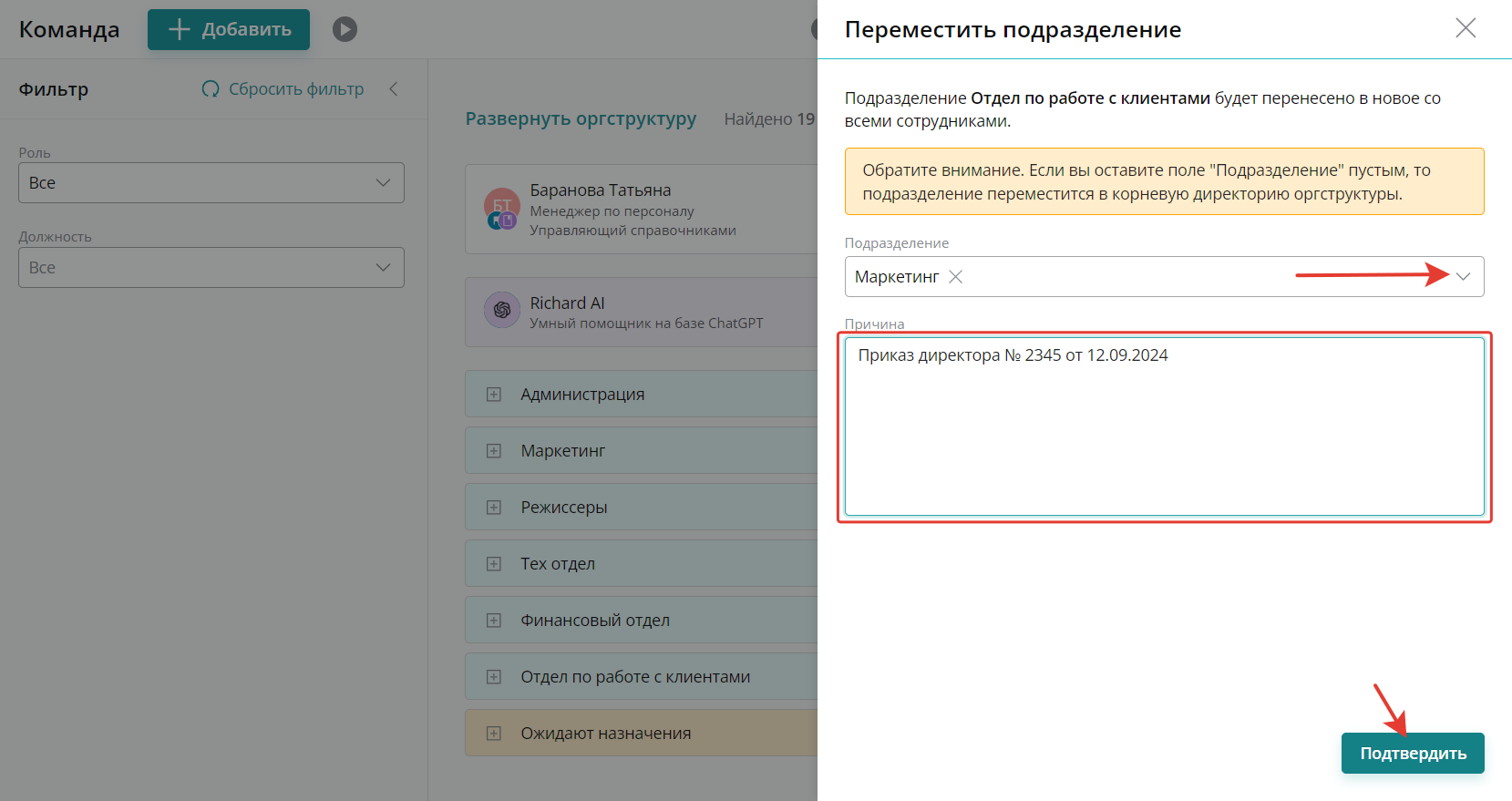1512x801 pixels.
Task: Confirm with the Подтвердить button
Action: tap(1413, 754)
